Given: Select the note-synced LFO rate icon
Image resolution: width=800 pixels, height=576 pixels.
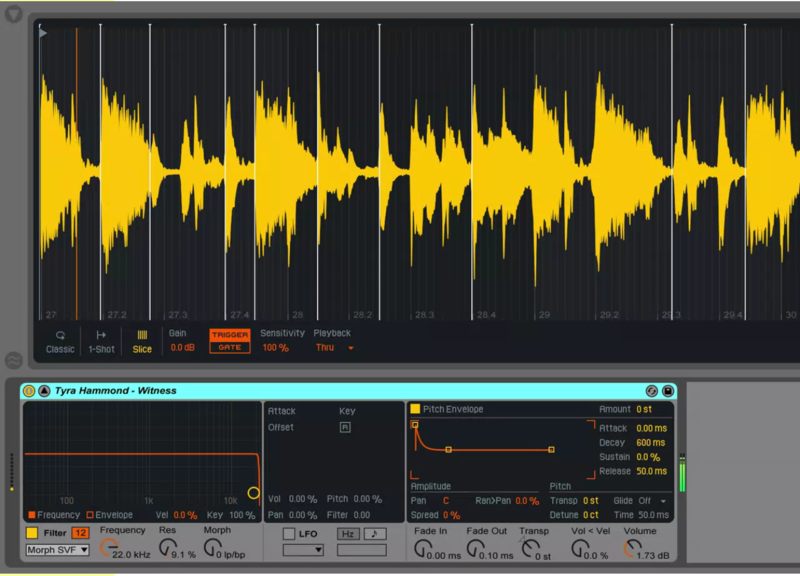Looking at the screenshot, I should (375, 534).
